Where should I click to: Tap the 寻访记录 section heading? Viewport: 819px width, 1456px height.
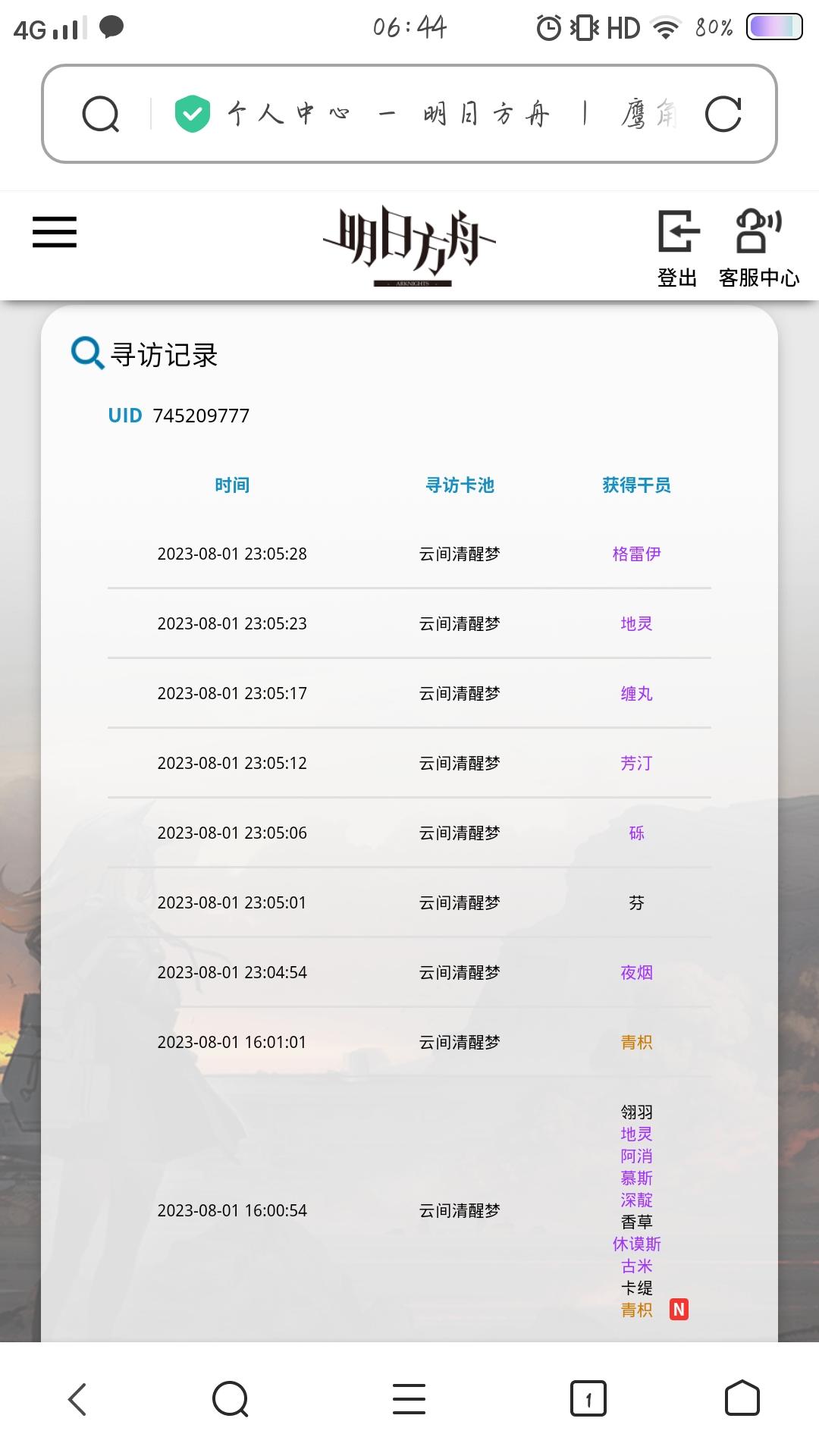165,355
